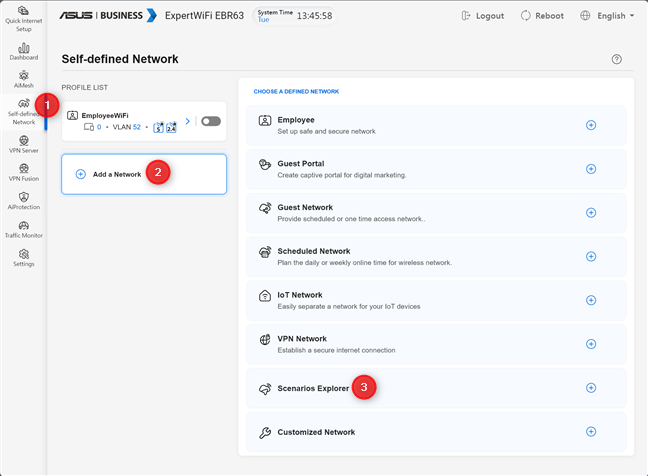Expand EmployeeWiFi profile details arrow
Screen dimensions: 648x476
(x=188, y=121)
